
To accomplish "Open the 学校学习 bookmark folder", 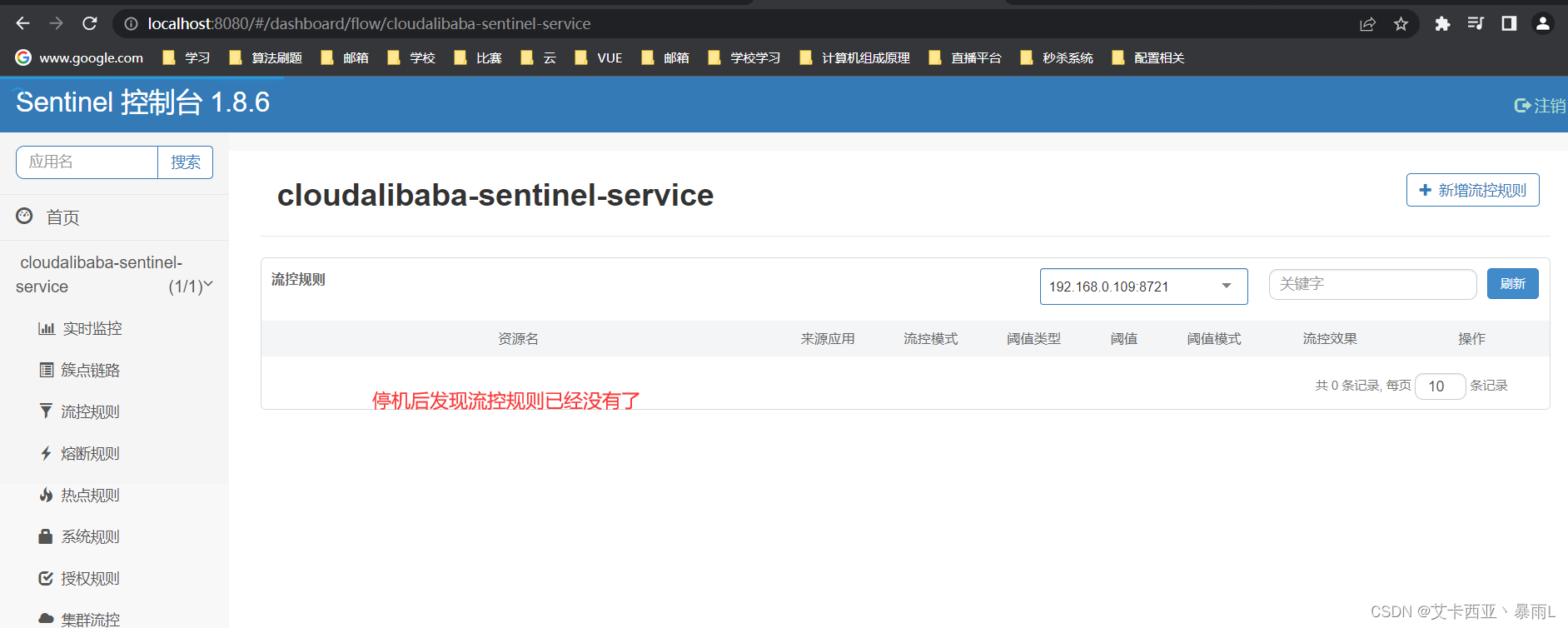I will (744, 57).
